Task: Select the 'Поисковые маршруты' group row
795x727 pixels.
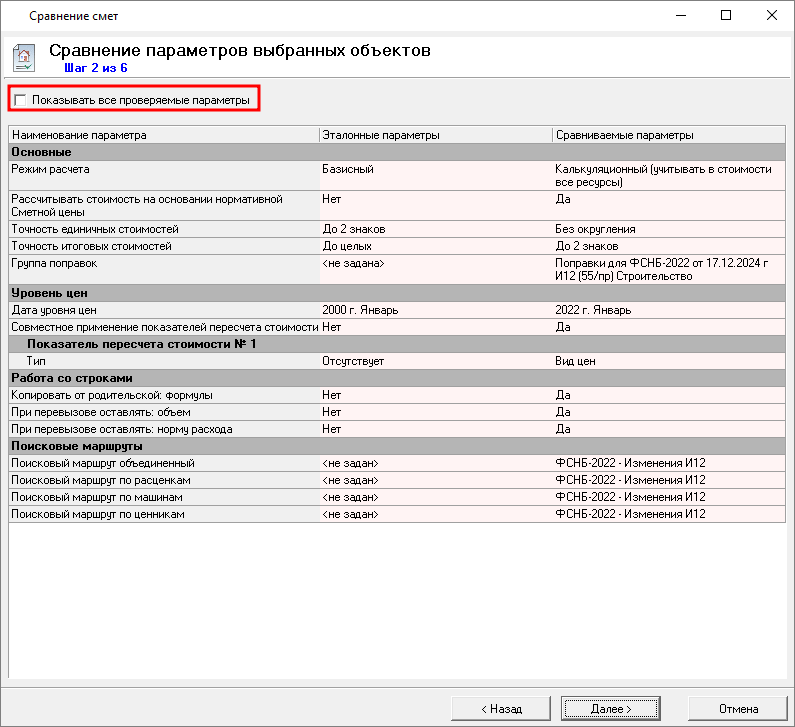Action: coord(75,446)
